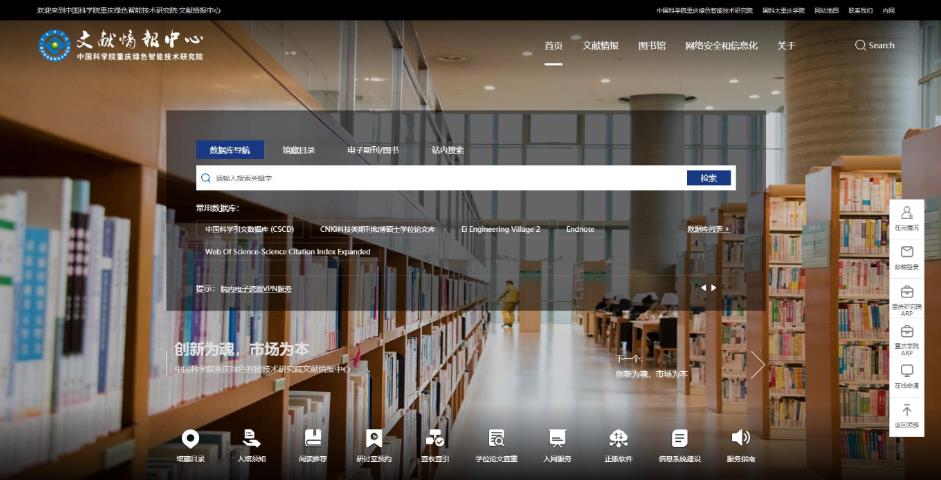The height and width of the screenshot is (480, 941).
Task: Switch to the 馆藏目录 search tab
Action: [298, 150]
